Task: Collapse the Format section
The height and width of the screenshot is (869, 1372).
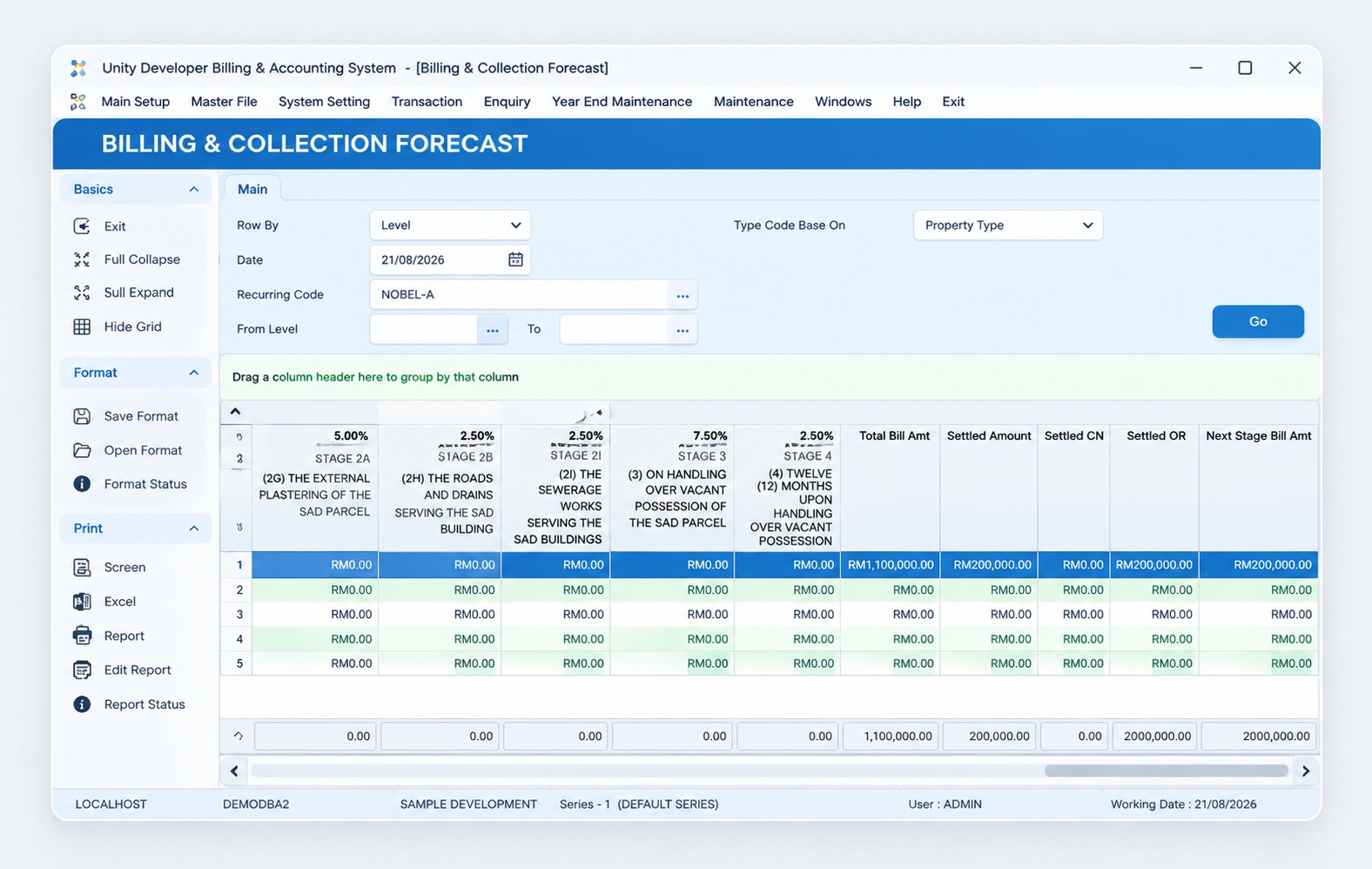Action: 193,373
